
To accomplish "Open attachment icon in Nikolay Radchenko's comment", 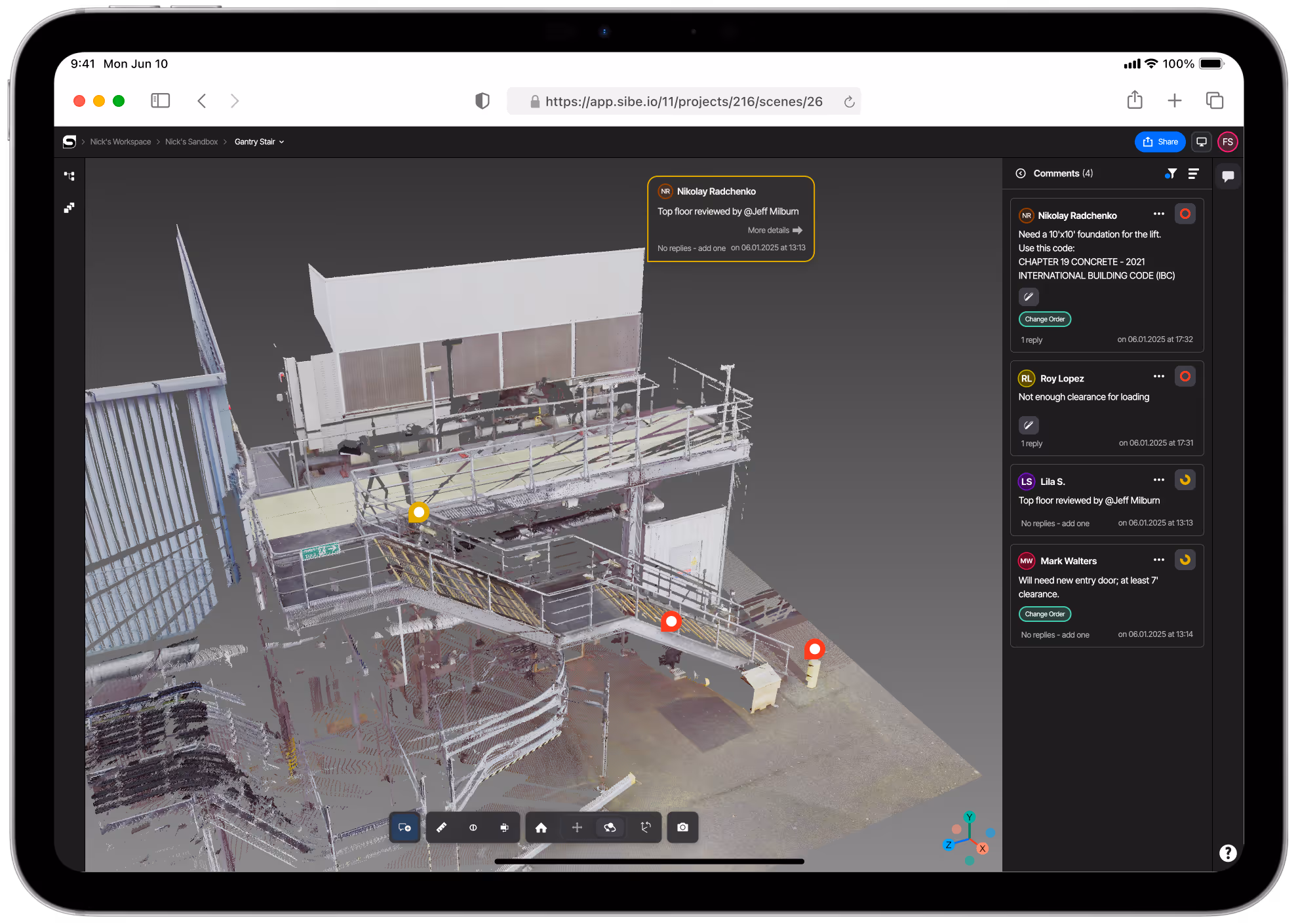I will click(x=1029, y=297).
